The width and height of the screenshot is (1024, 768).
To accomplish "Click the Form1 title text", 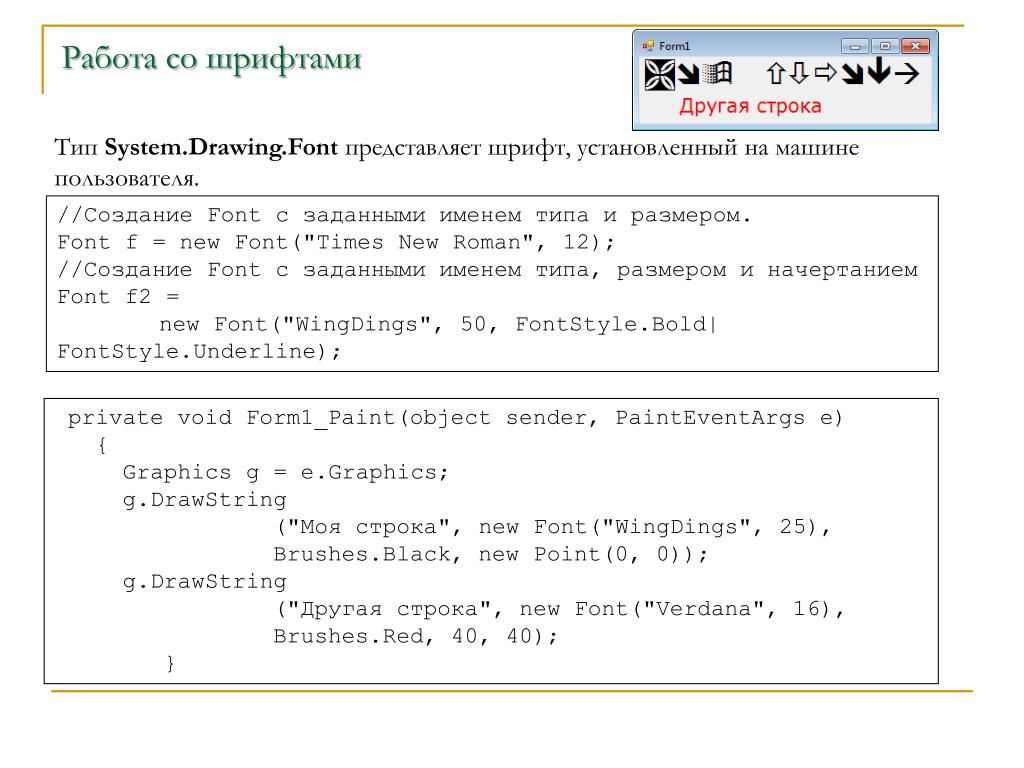I will click(675, 46).
